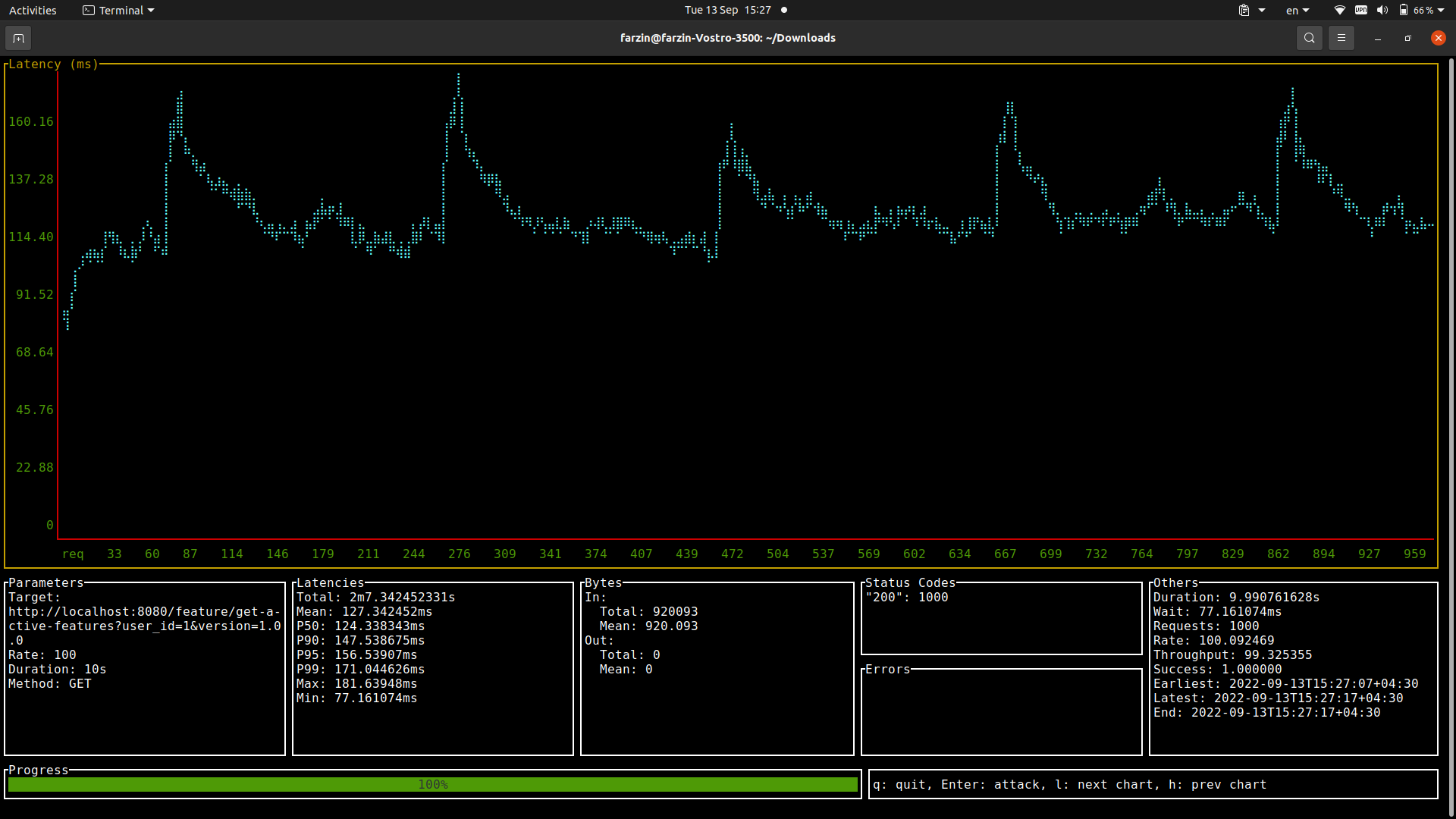Click the battery 66% indicator
The height and width of the screenshot is (819, 1456).
pos(1416,11)
